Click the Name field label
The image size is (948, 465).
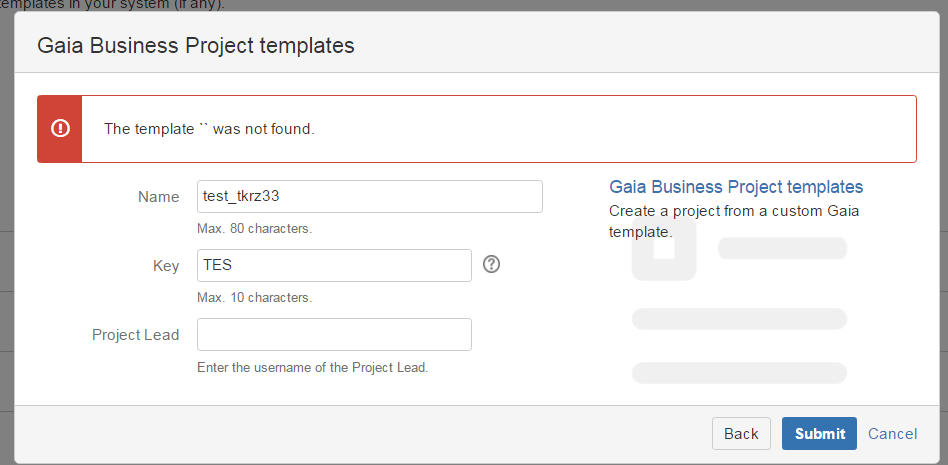158,197
